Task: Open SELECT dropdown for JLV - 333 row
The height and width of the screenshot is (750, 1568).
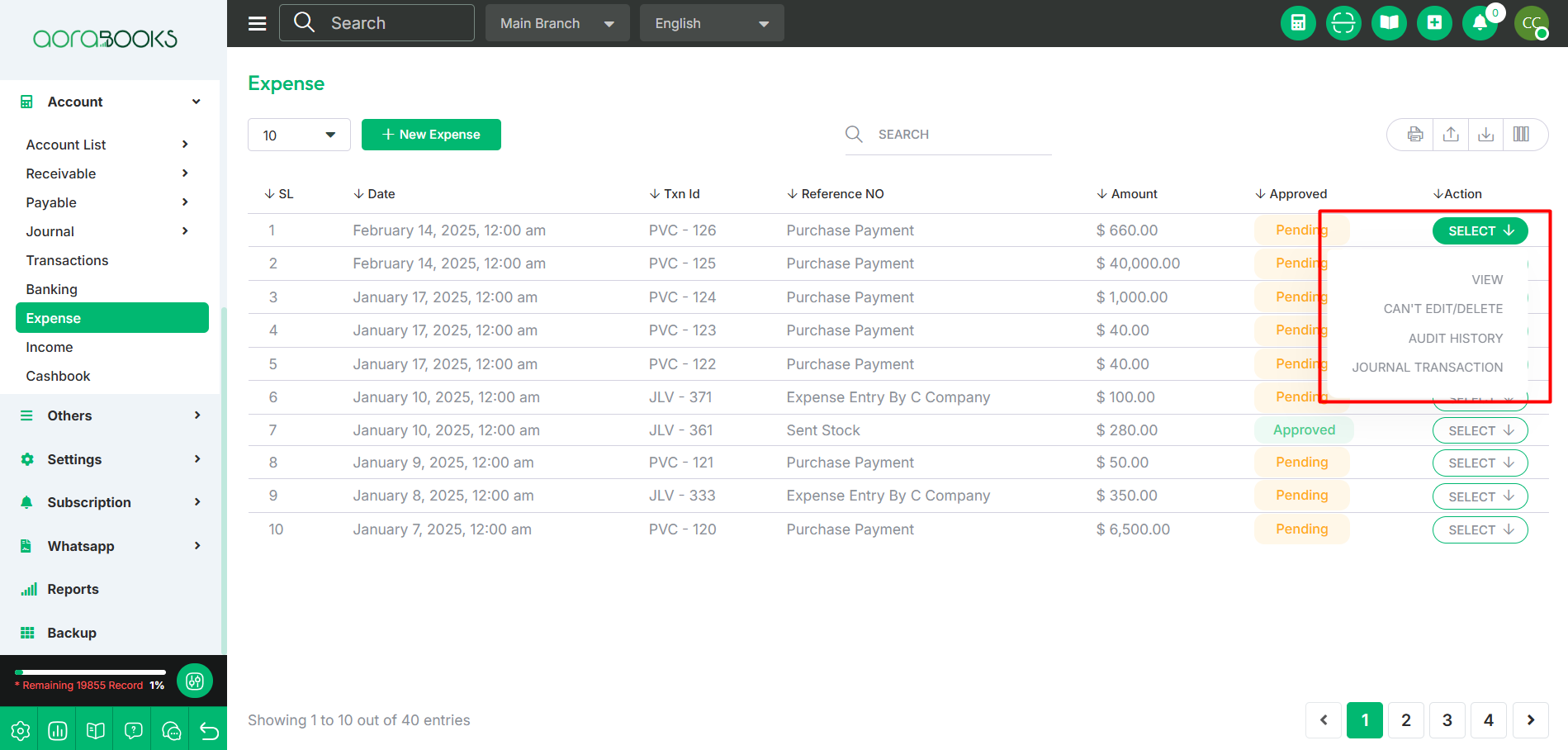Action: click(1480, 496)
